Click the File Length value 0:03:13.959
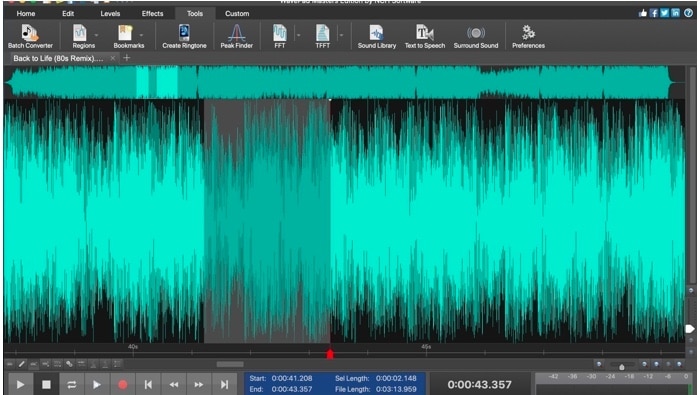 [x=396, y=389]
